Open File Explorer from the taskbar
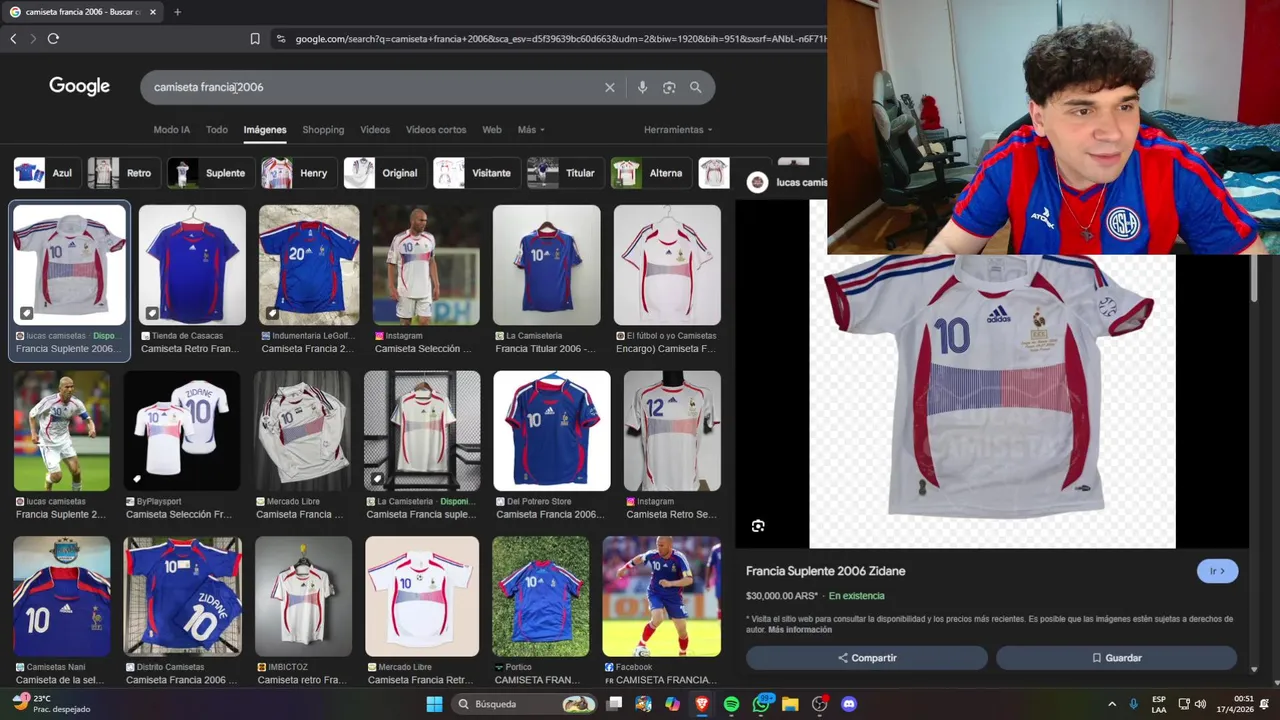 click(x=790, y=704)
